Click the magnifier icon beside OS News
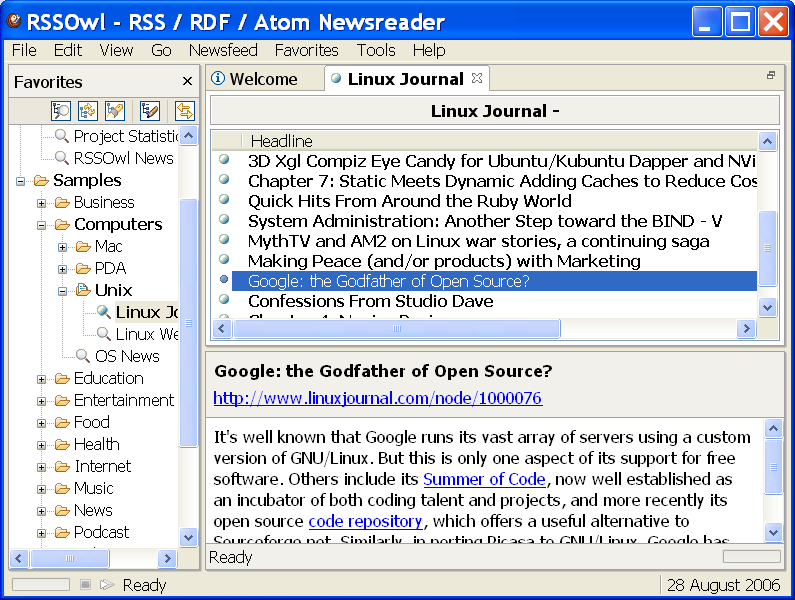 [x=83, y=356]
